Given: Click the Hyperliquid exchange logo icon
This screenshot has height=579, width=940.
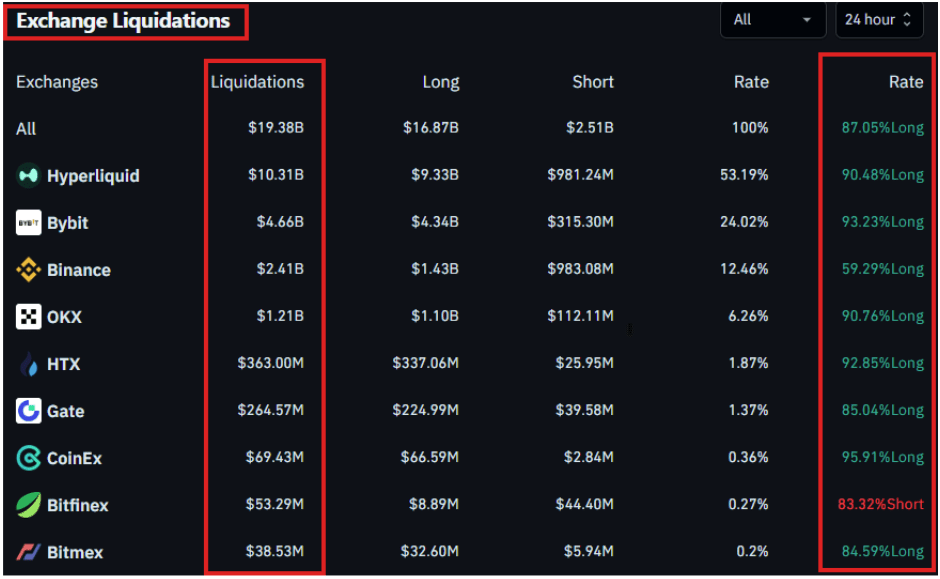Looking at the screenshot, I should tap(29, 176).
